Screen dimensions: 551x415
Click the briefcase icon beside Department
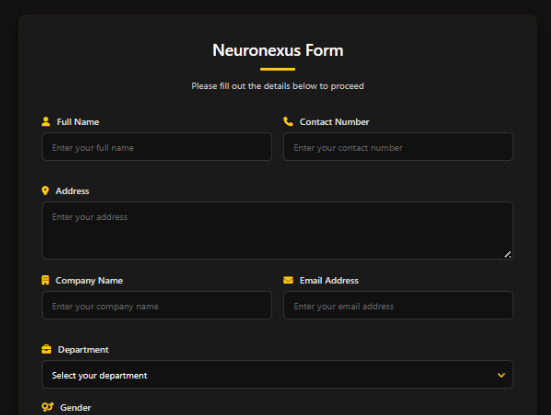point(46,349)
